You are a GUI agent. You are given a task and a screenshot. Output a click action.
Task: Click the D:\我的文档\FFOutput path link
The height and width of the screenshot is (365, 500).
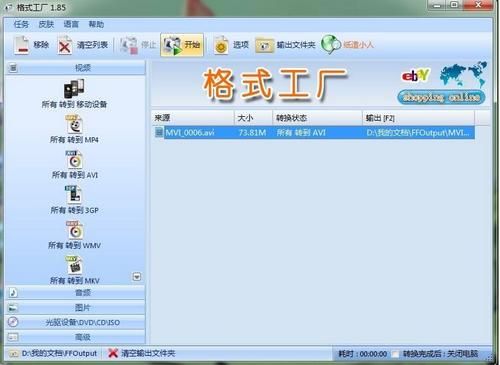pos(59,353)
